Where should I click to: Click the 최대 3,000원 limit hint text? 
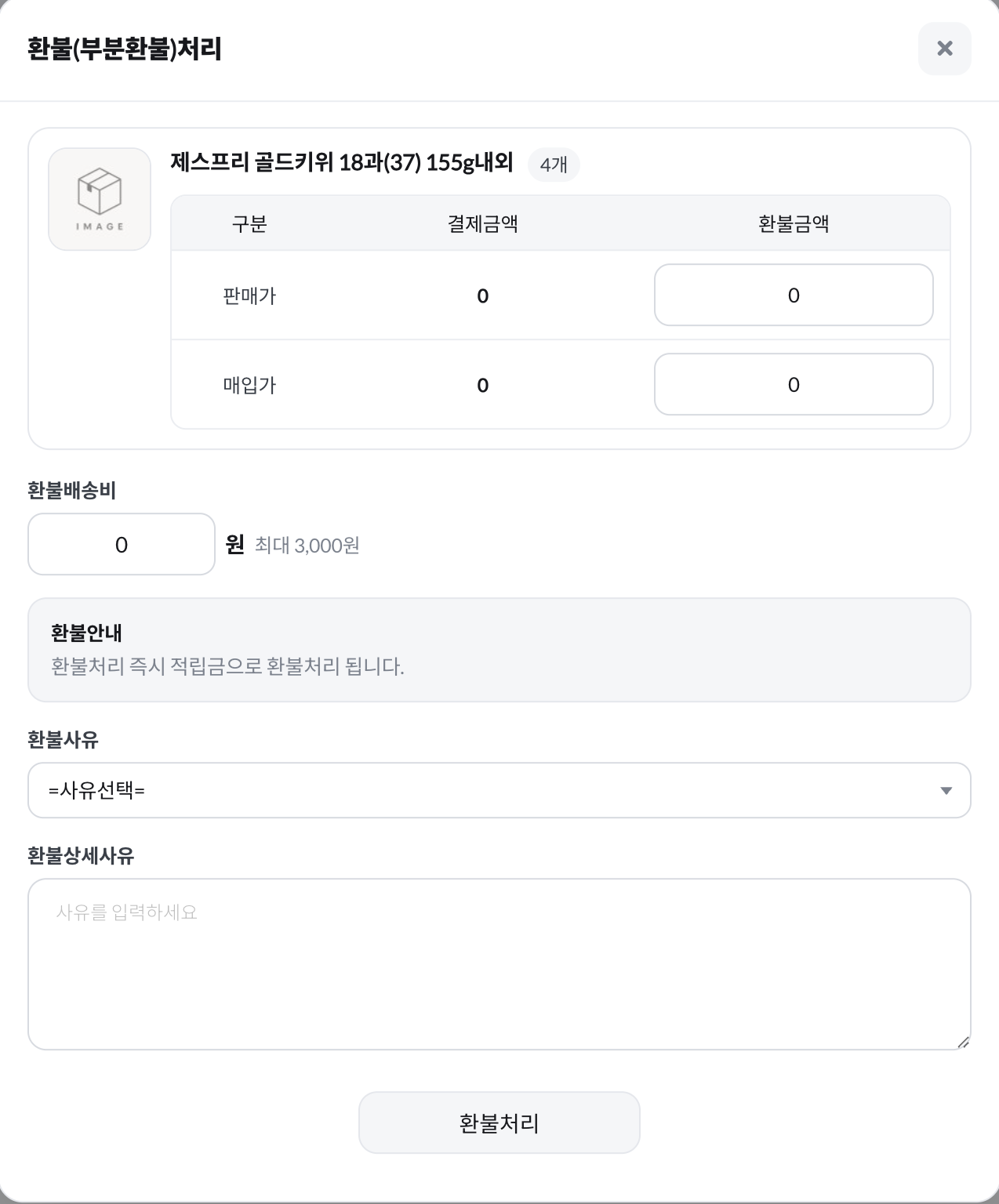point(307,546)
